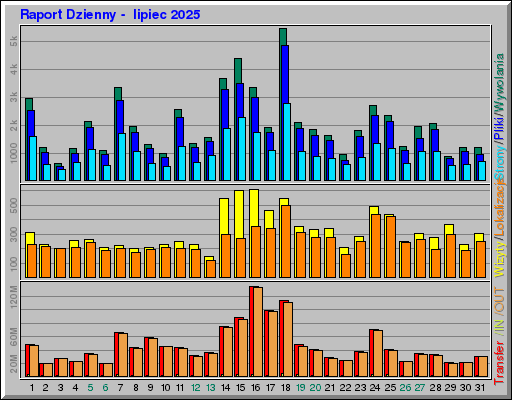
Task: Select the tallest green hits bar on day 18
Action: point(283,37)
